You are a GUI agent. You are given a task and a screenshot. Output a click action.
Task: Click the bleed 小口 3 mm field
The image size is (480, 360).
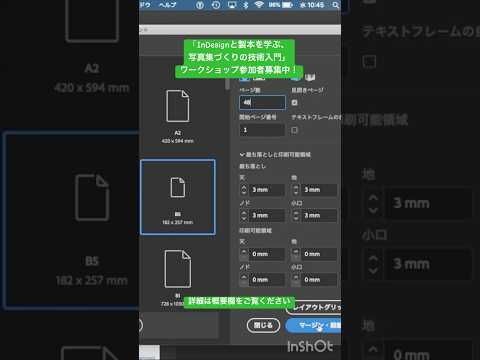point(319,215)
